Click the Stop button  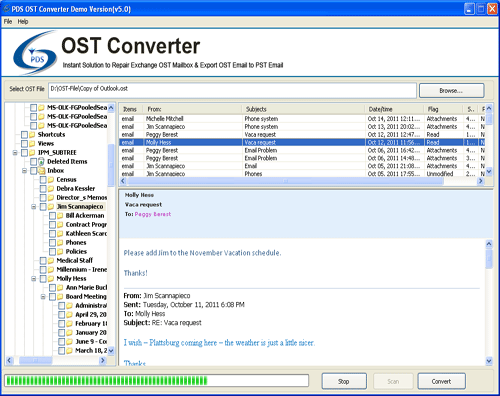344,381
